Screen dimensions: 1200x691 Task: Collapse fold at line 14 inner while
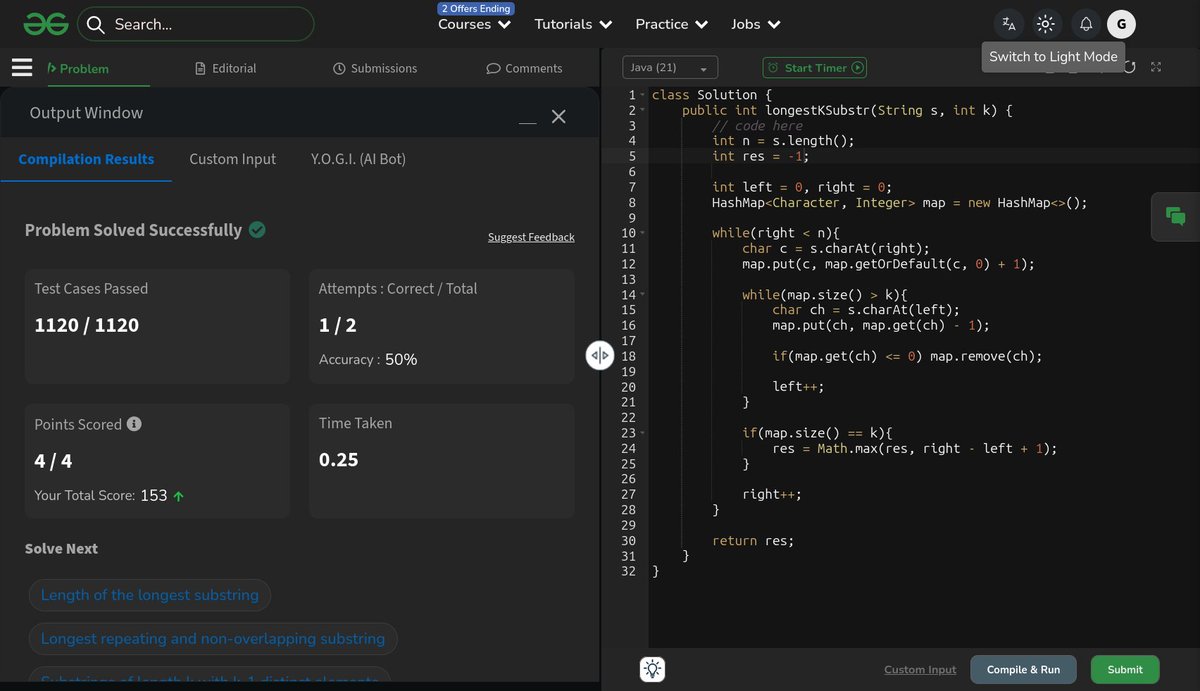pos(643,295)
